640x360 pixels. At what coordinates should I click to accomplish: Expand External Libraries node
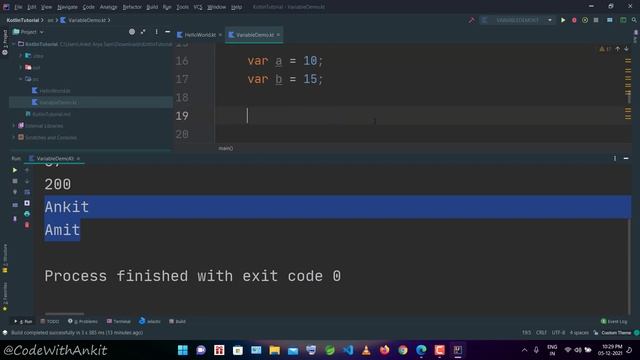[x=14, y=126]
